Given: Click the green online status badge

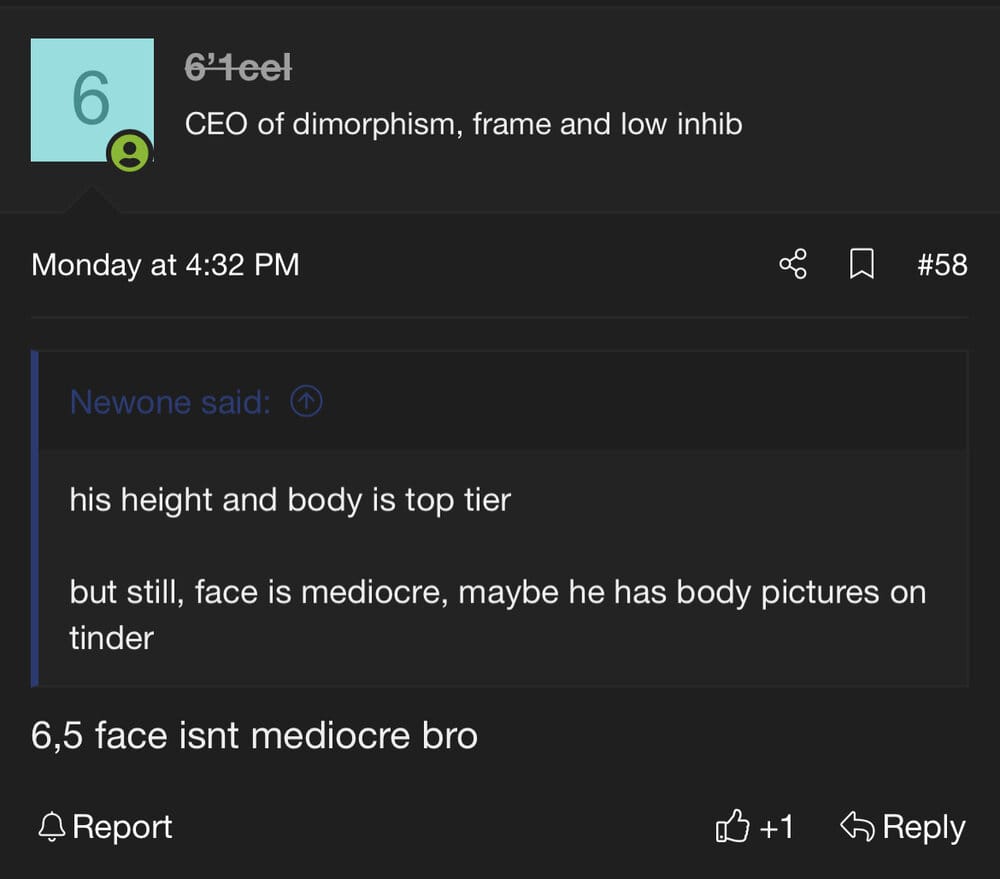Looking at the screenshot, I should click(130, 152).
